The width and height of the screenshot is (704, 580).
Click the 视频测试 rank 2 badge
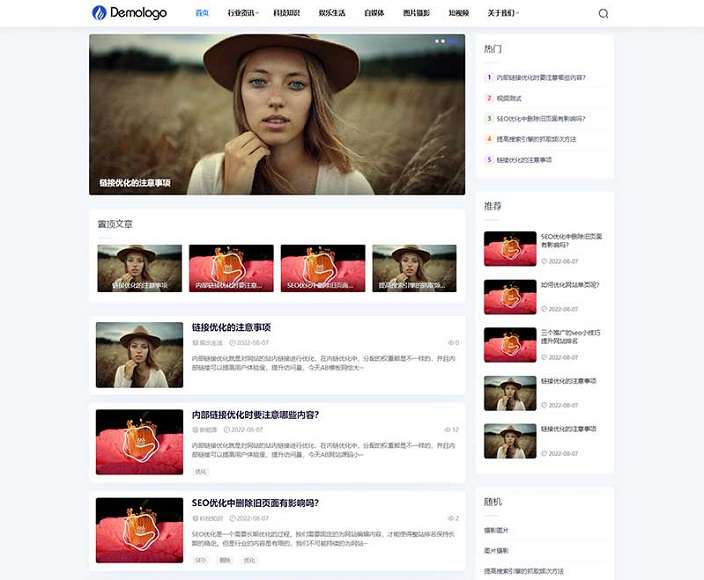(x=489, y=98)
